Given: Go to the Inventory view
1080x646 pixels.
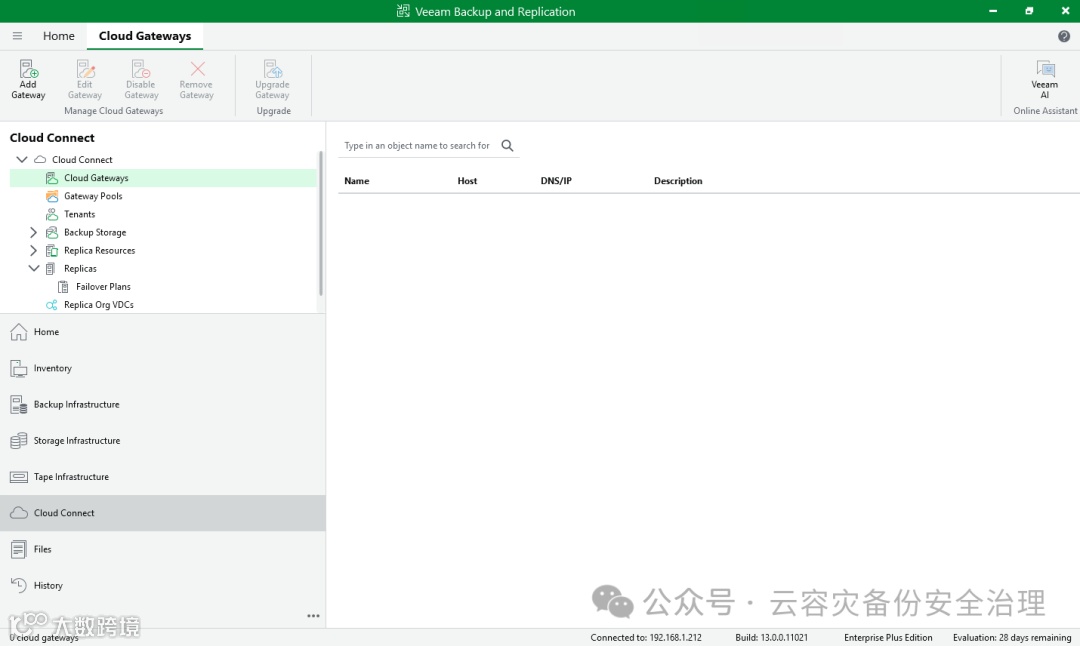Looking at the screenshot, I should click(163, 368).
